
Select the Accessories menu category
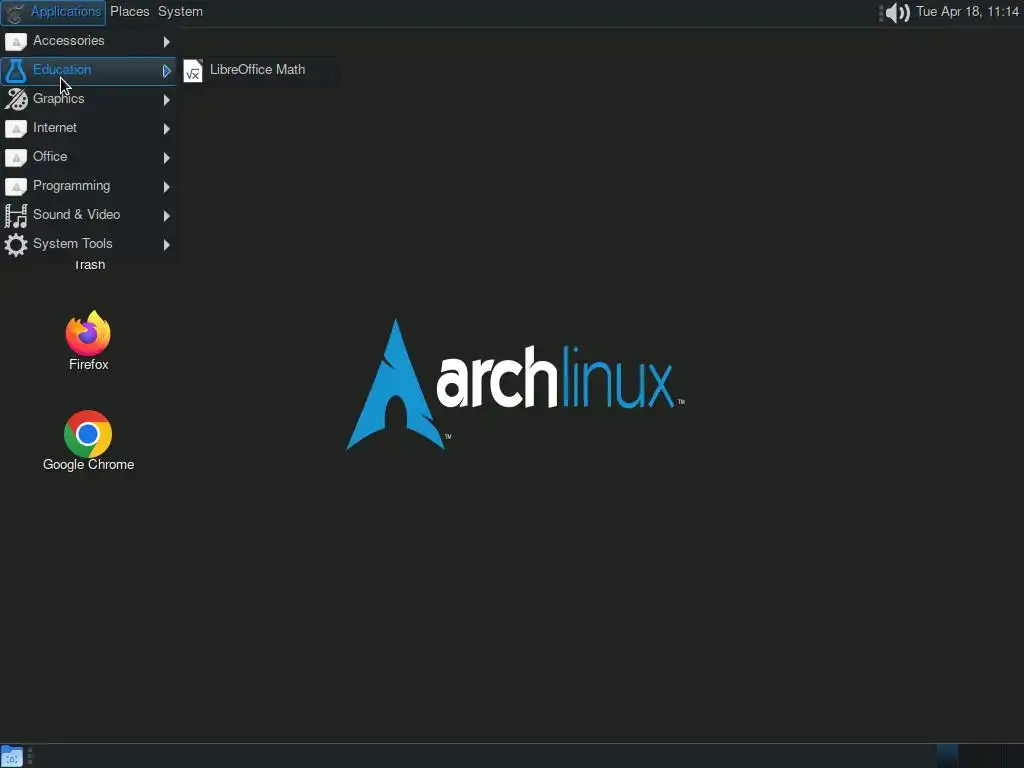tap(88, 41)
